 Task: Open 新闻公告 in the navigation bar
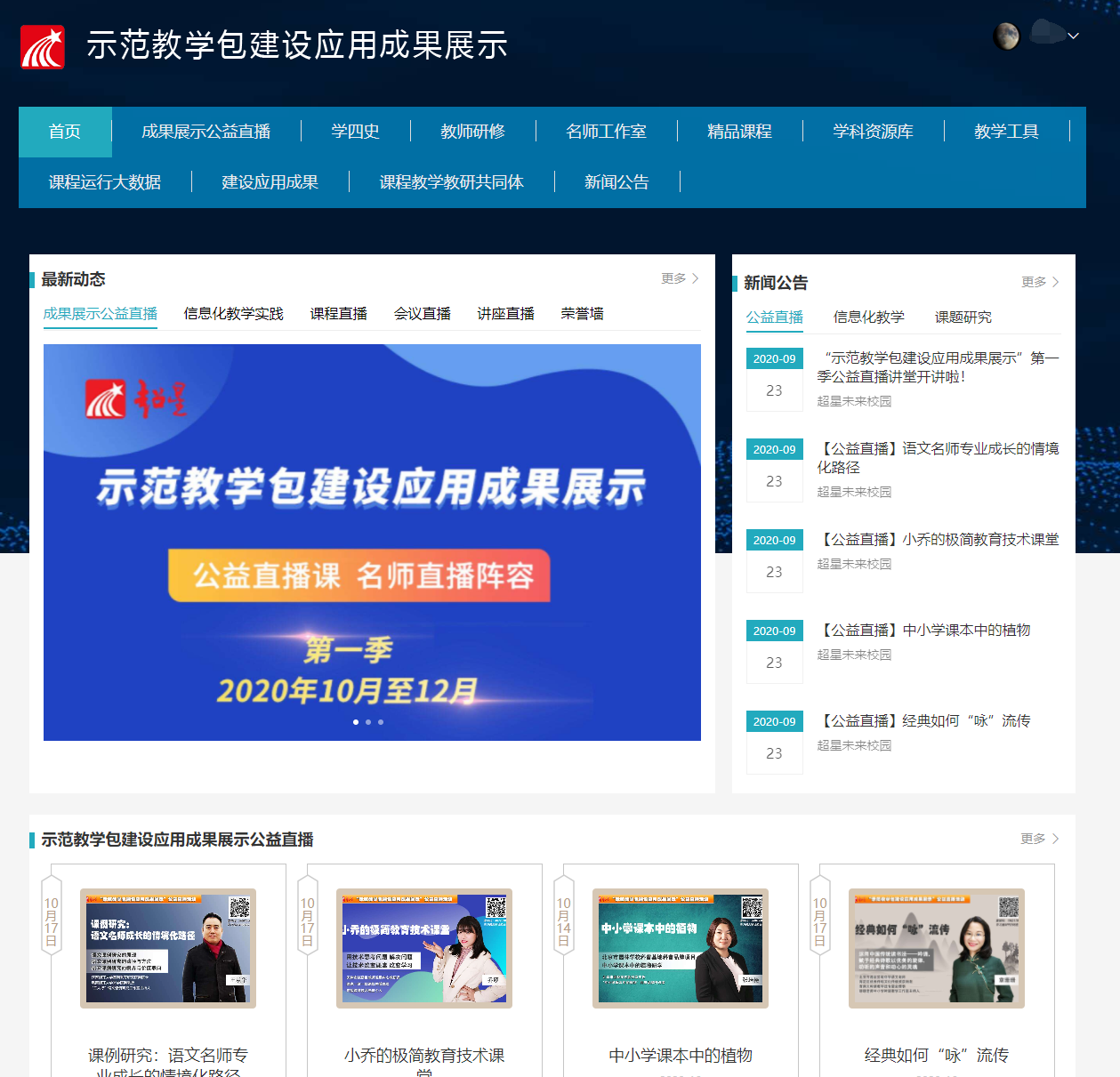[x=616, y=182]
